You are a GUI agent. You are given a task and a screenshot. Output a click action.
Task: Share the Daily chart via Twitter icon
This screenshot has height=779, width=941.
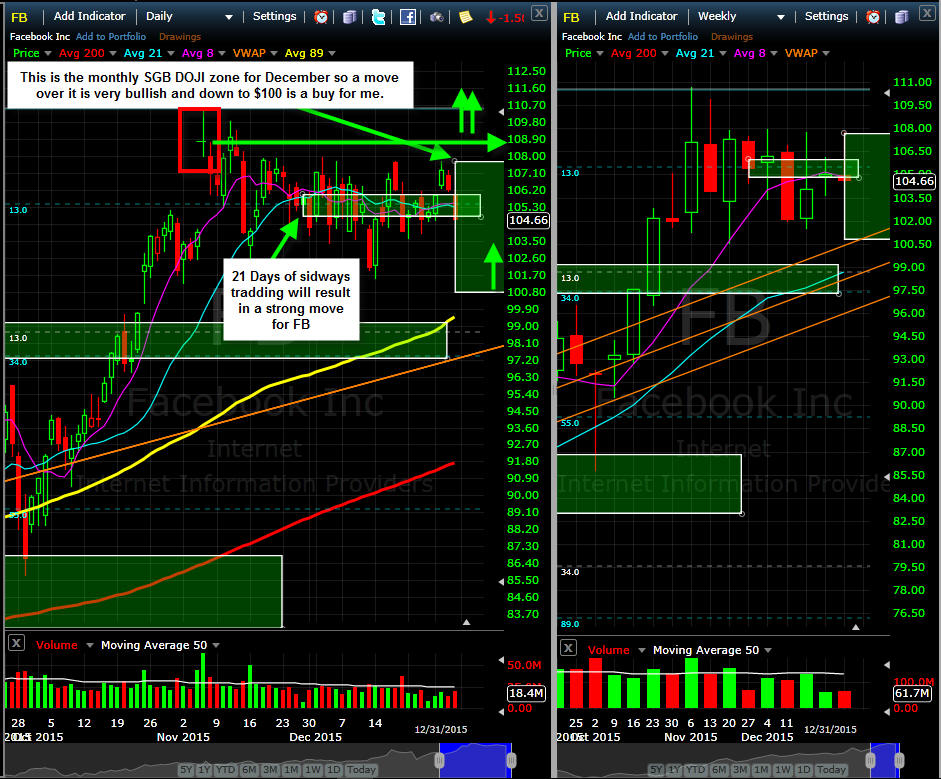click(x=379, y=17)
